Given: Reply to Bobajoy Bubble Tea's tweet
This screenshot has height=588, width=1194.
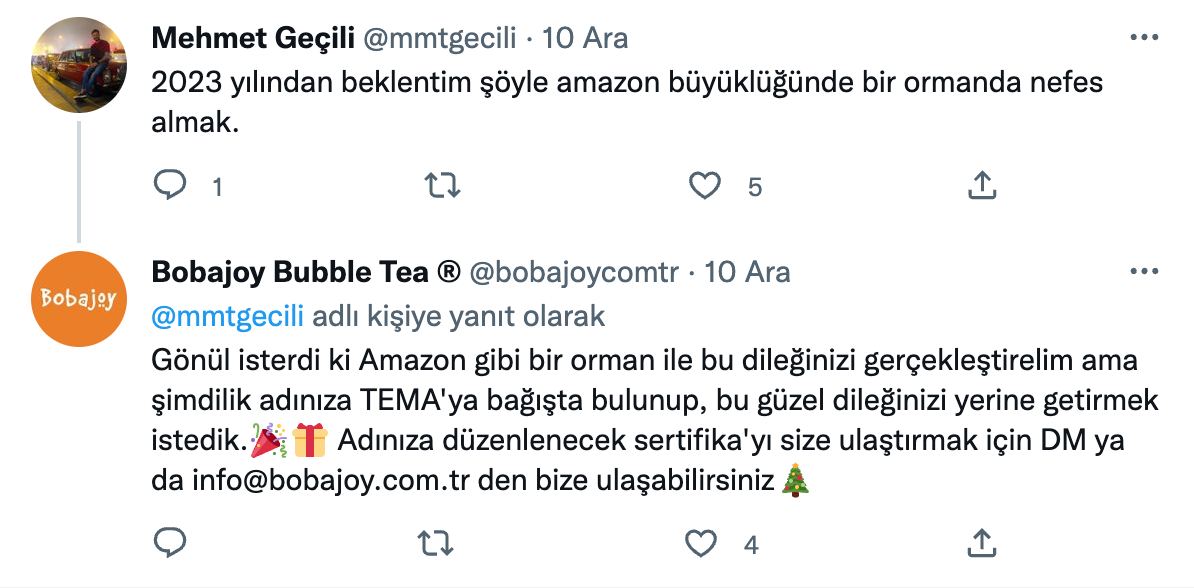Looking at the screenshot, I should (170, 543).
